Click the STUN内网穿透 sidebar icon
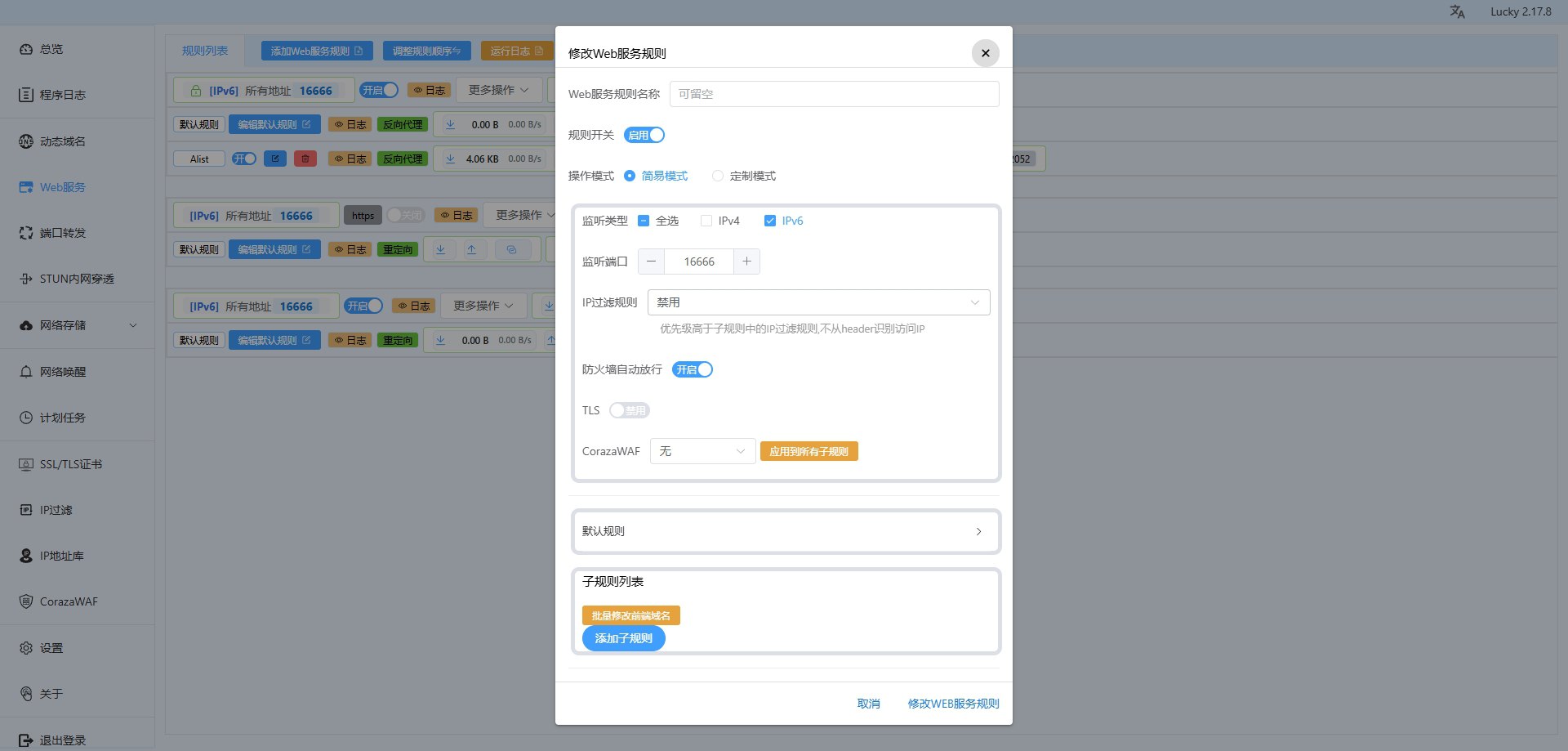Viewport: 1568px width, 751px height. click(26, 279)
